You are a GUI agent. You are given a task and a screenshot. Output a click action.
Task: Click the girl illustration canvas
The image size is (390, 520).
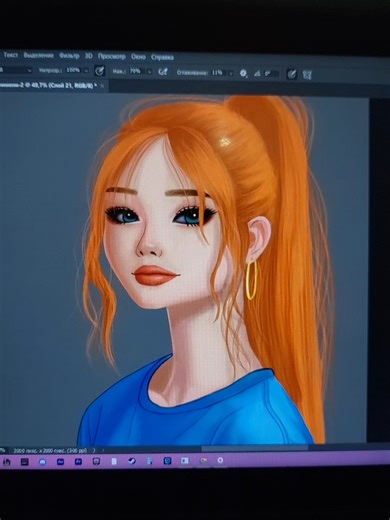coord(184,270)
